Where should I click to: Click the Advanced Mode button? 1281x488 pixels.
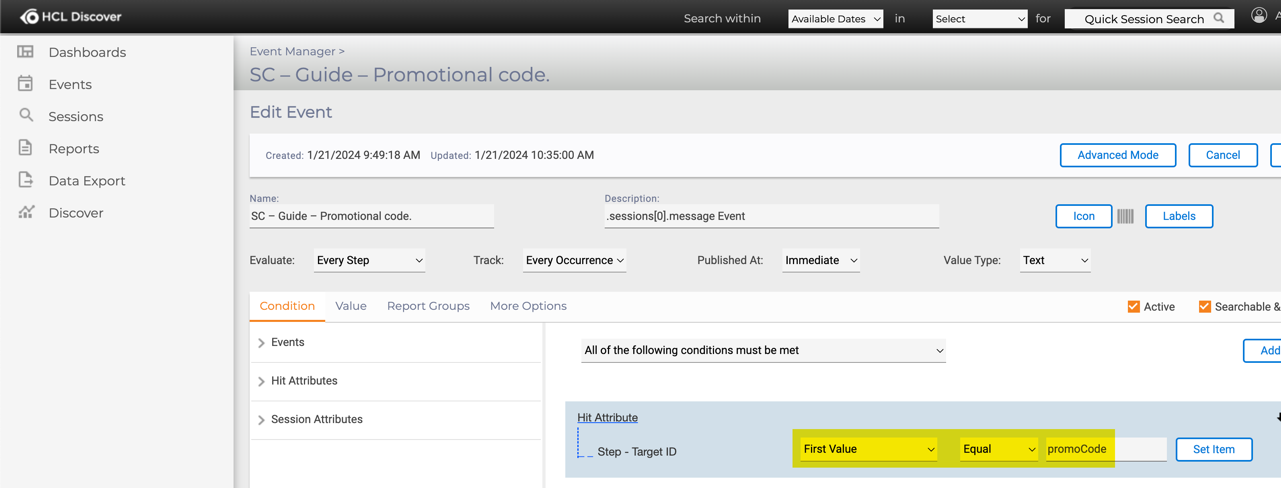1117,155
